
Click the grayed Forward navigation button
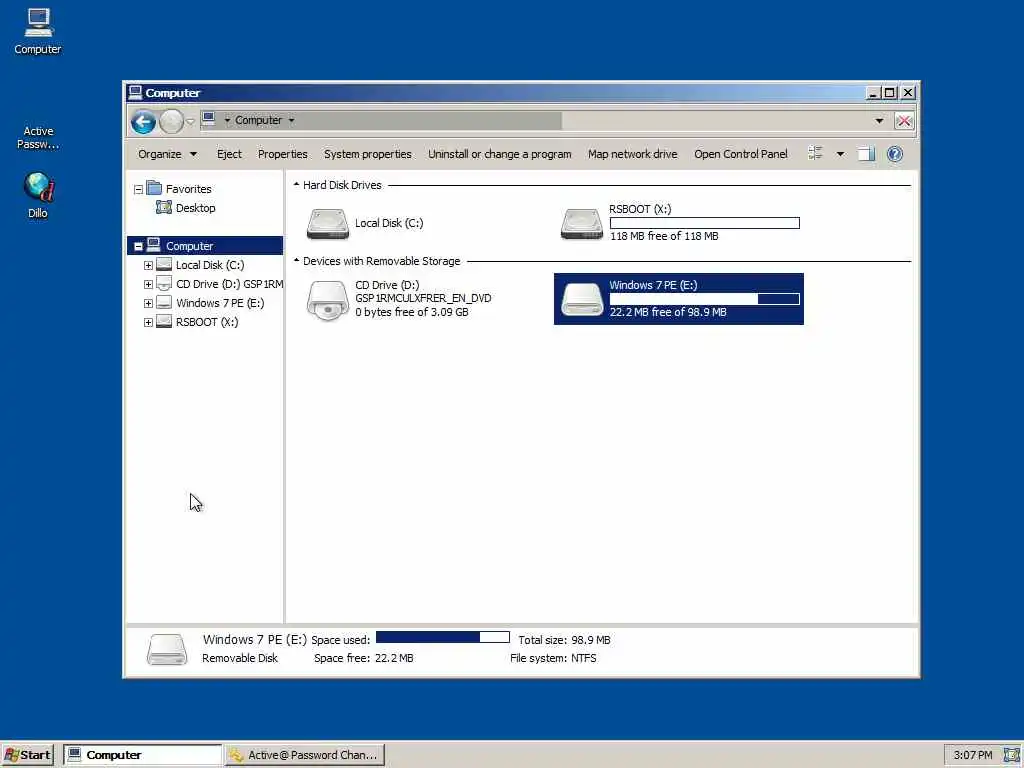[x=171, y=121]
